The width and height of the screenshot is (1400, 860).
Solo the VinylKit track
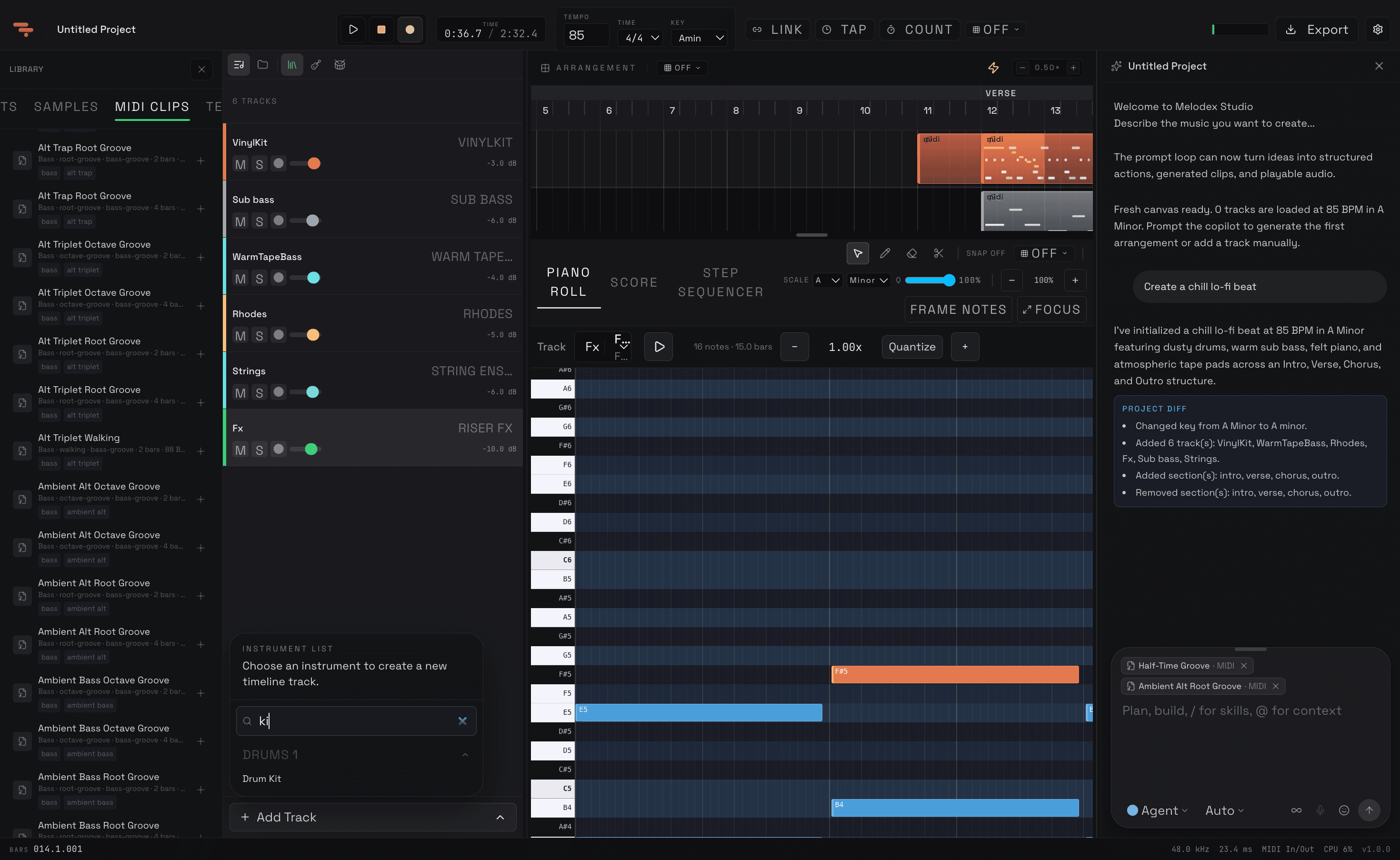point(260,164)
